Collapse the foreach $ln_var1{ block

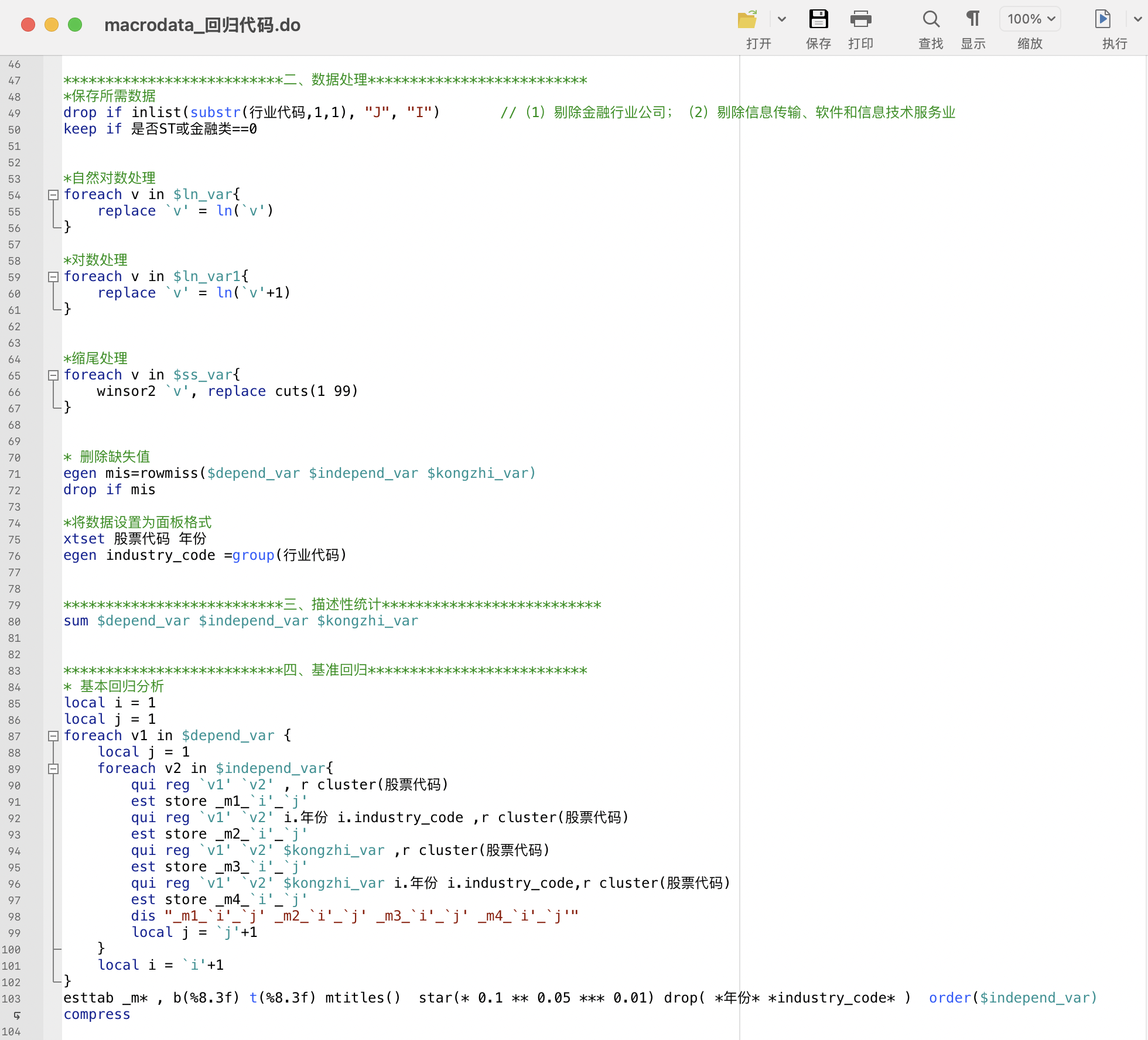click(x=53, y=277)
